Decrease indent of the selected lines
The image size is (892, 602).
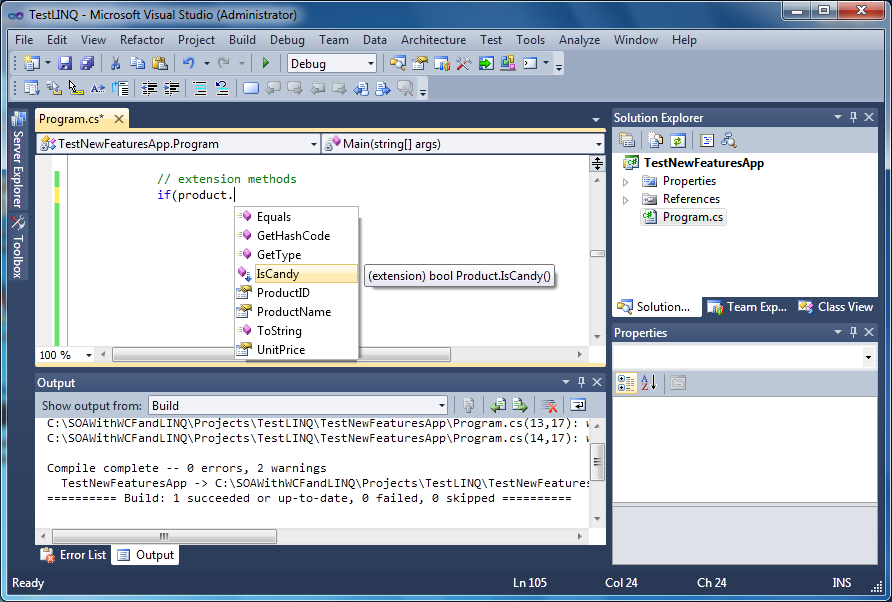(x=150, y=88)
